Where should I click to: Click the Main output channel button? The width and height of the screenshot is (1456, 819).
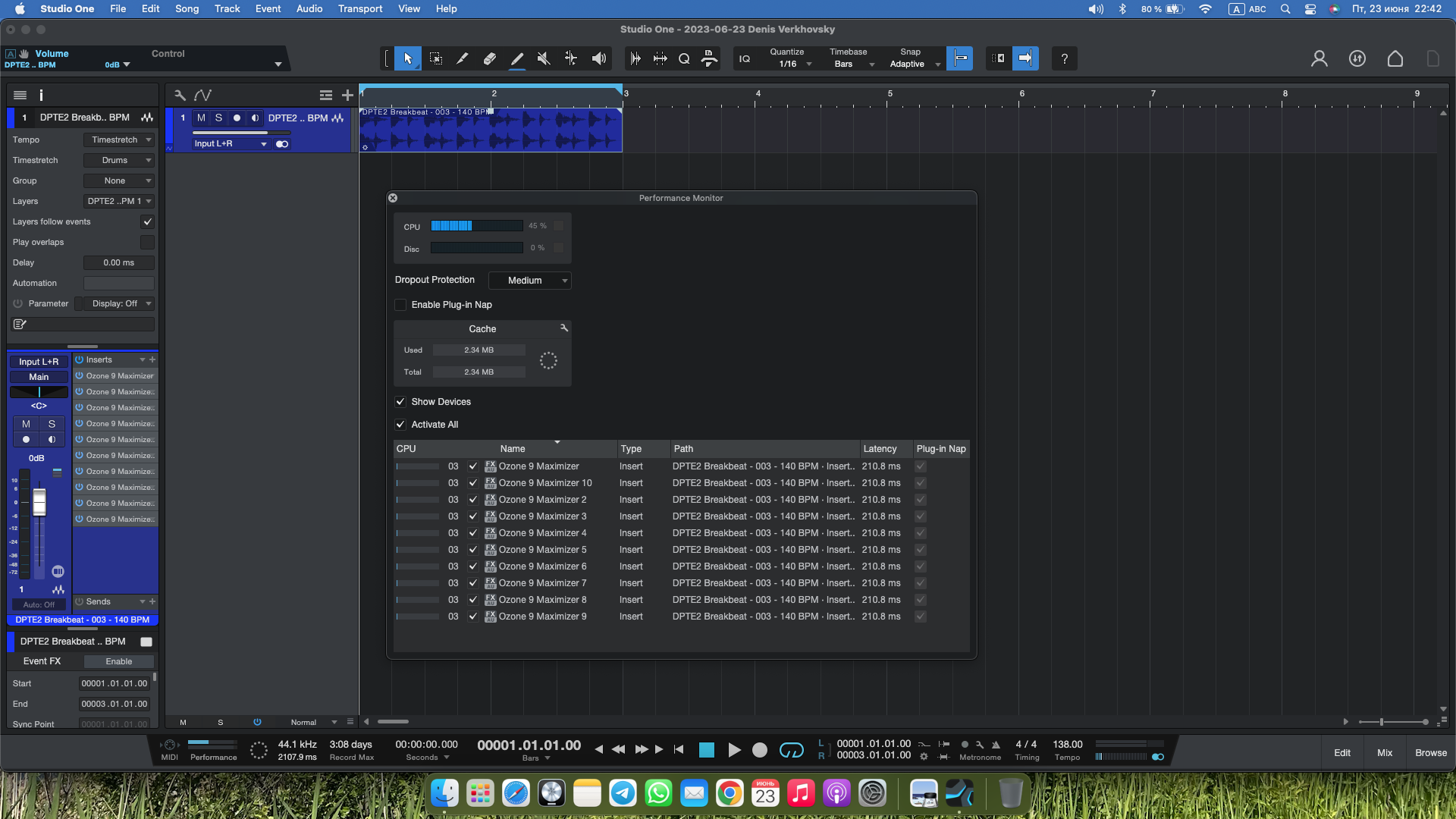[39, 377]
